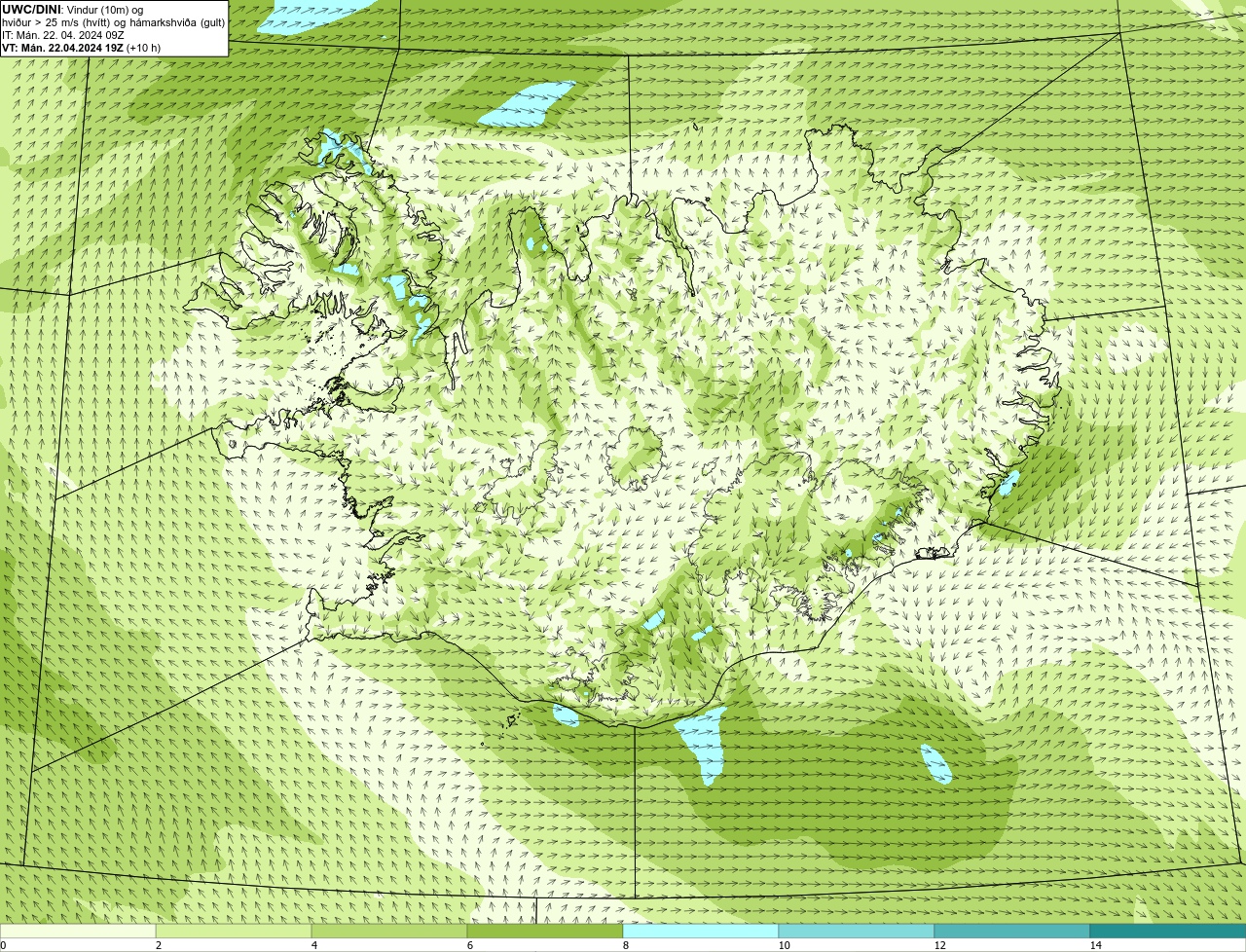
Task: Click the legend scale label '6'
Action: coord(469,945)
